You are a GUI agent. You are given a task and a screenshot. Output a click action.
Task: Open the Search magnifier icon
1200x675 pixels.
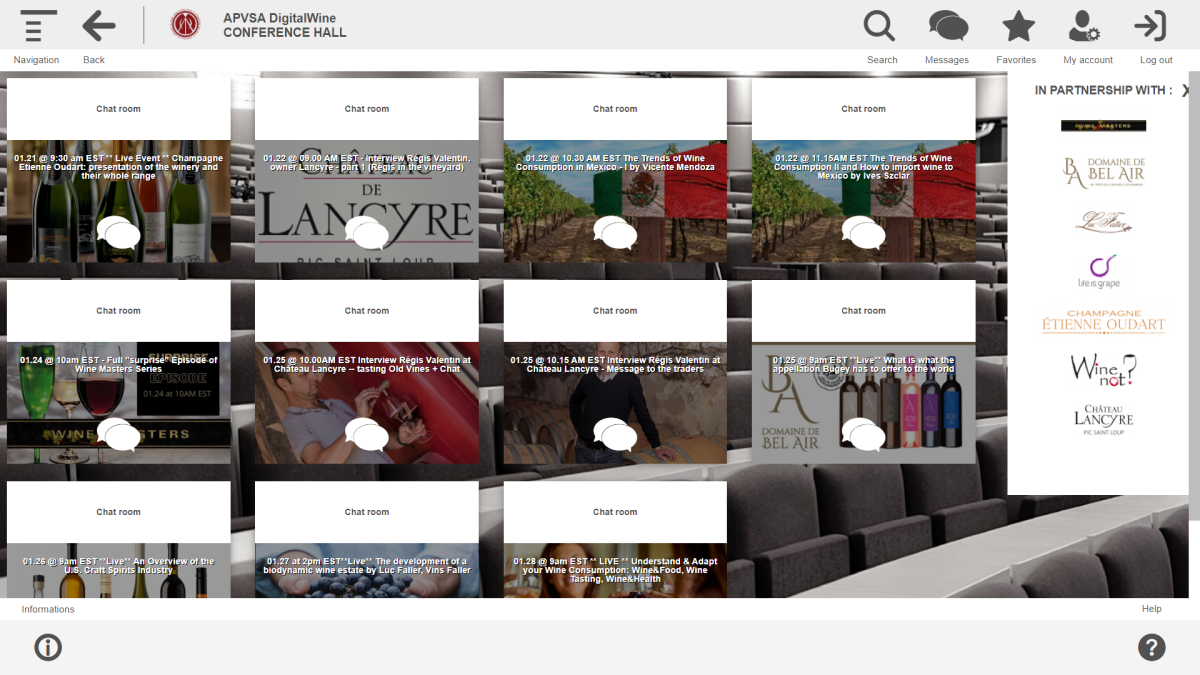click(880, 26)
